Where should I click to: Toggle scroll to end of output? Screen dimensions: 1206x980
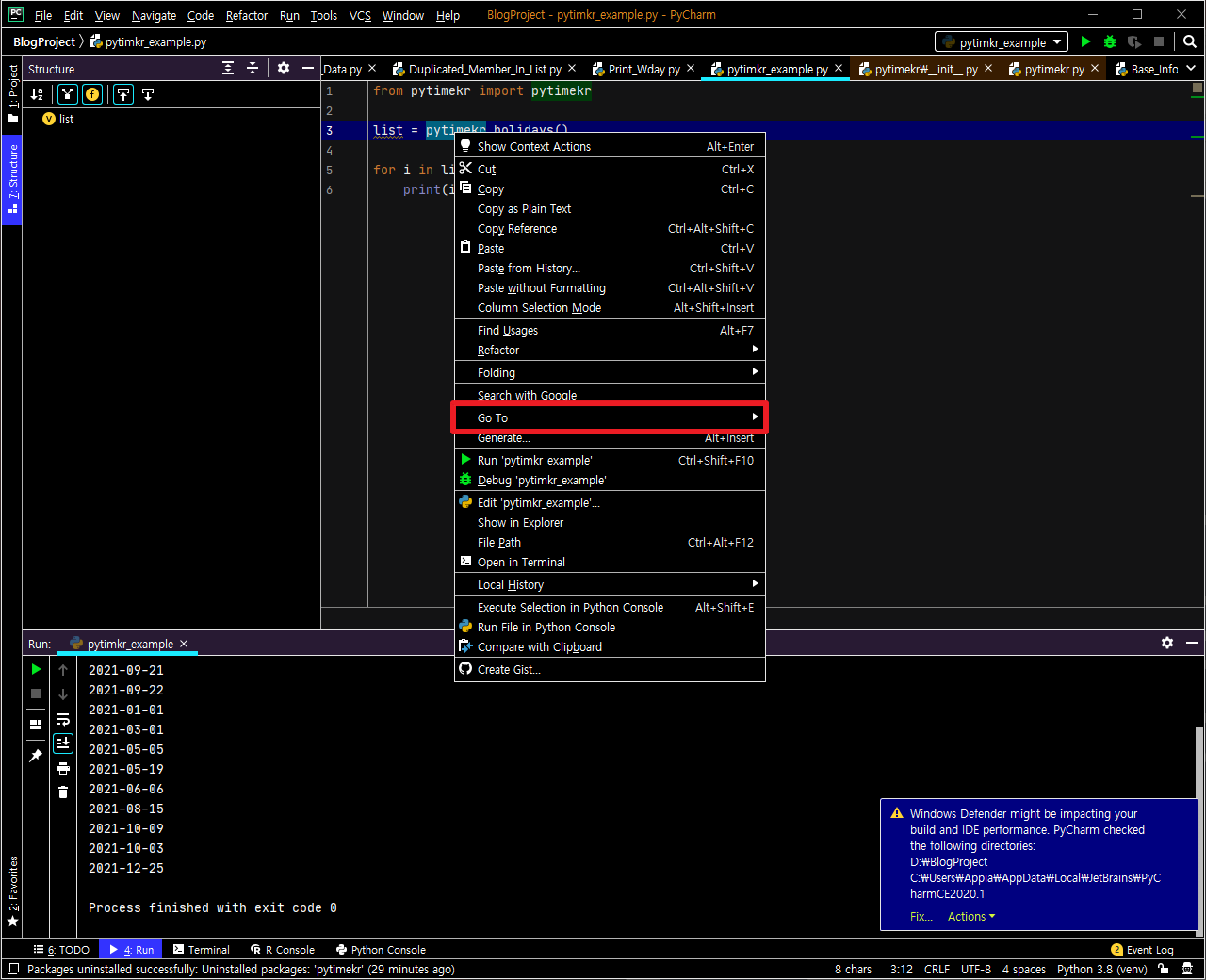[x=63, y=743]
